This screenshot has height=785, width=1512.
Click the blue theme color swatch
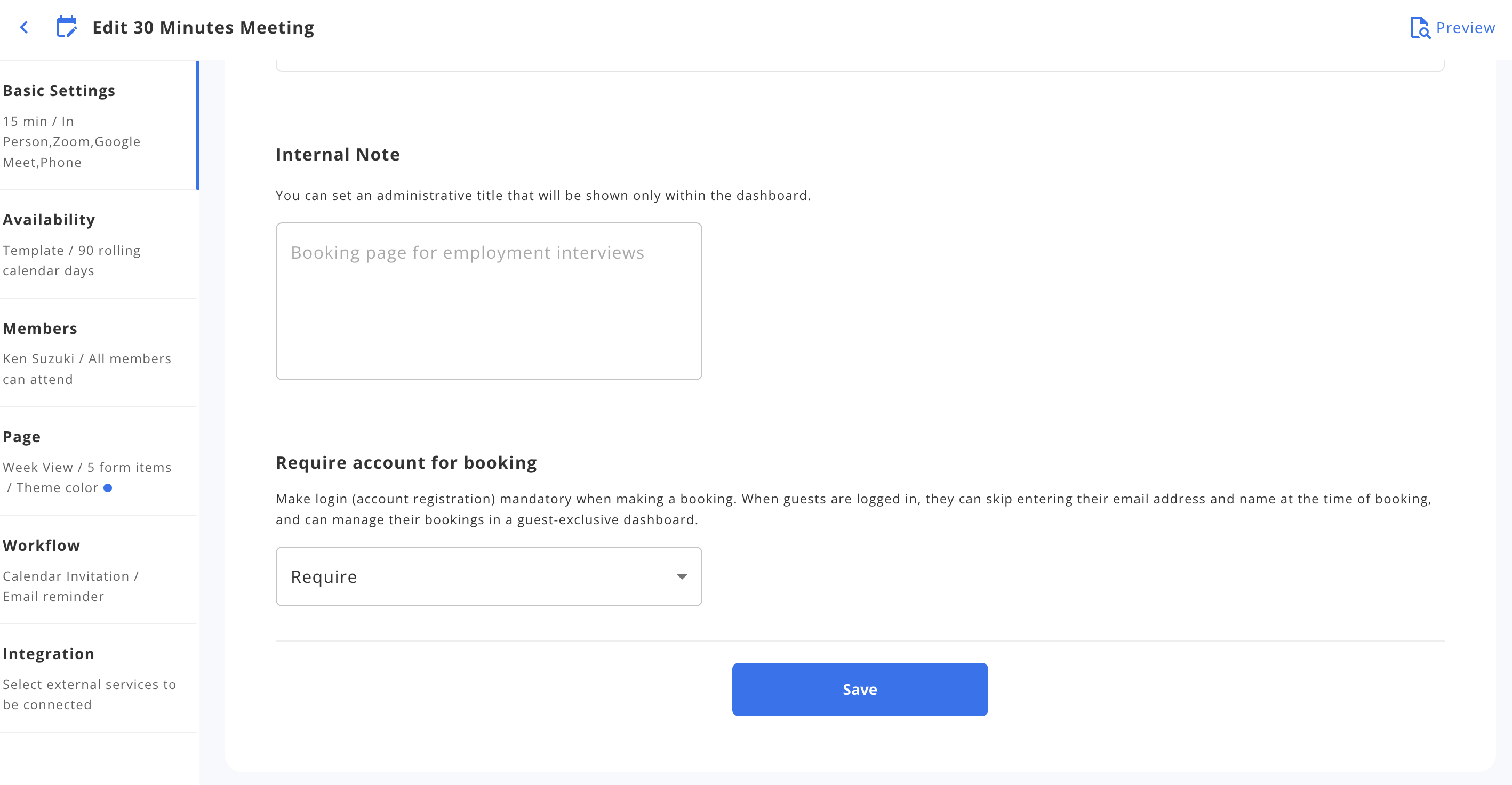(108, 488)
